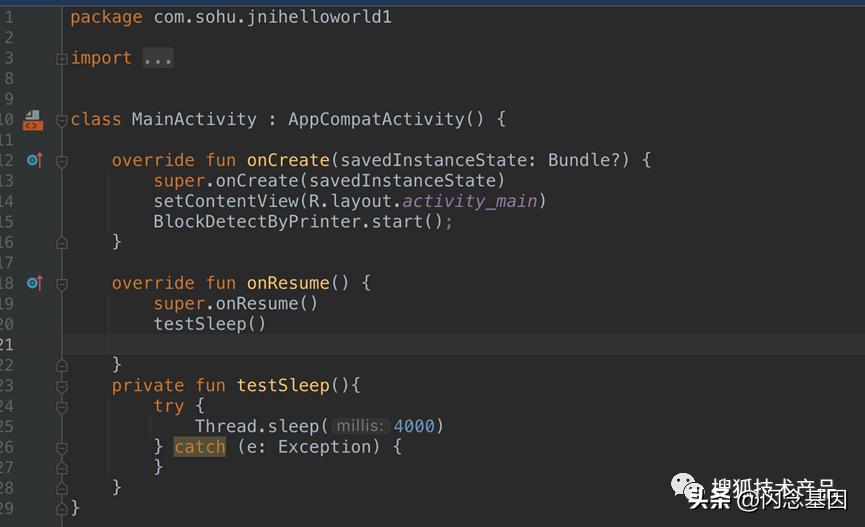Click super.onResume() call

tap(236, 304)
